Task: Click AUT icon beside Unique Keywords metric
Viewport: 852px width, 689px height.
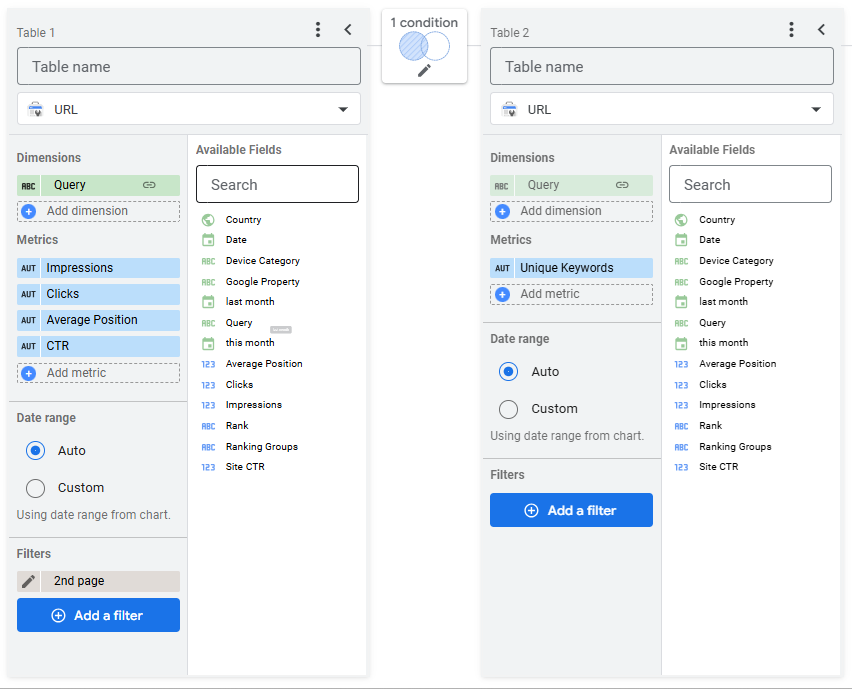Action: (502, 268)
